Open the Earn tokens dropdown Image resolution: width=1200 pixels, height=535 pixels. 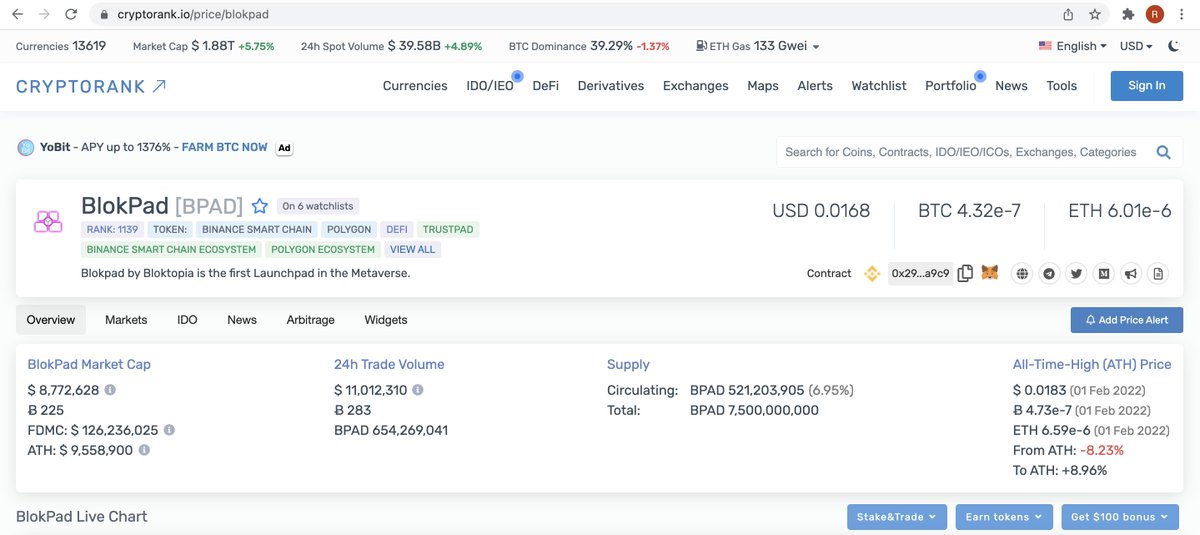(x=1004, y=517)
